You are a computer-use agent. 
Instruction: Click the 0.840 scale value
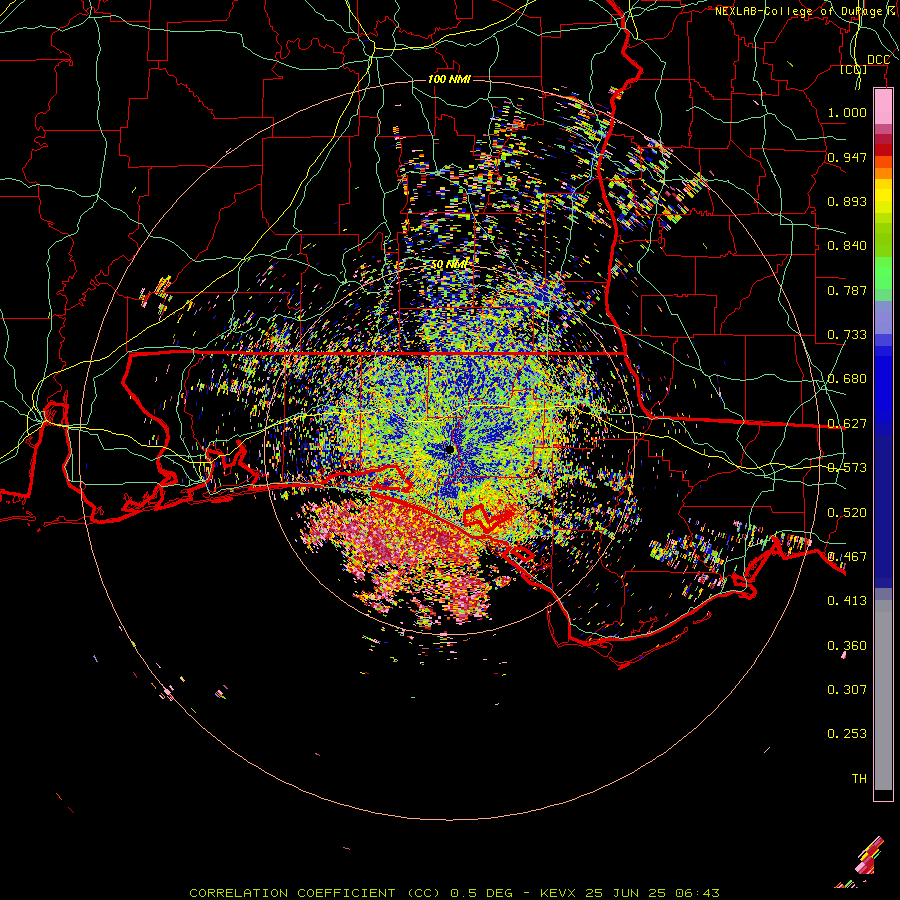[847, 246]
